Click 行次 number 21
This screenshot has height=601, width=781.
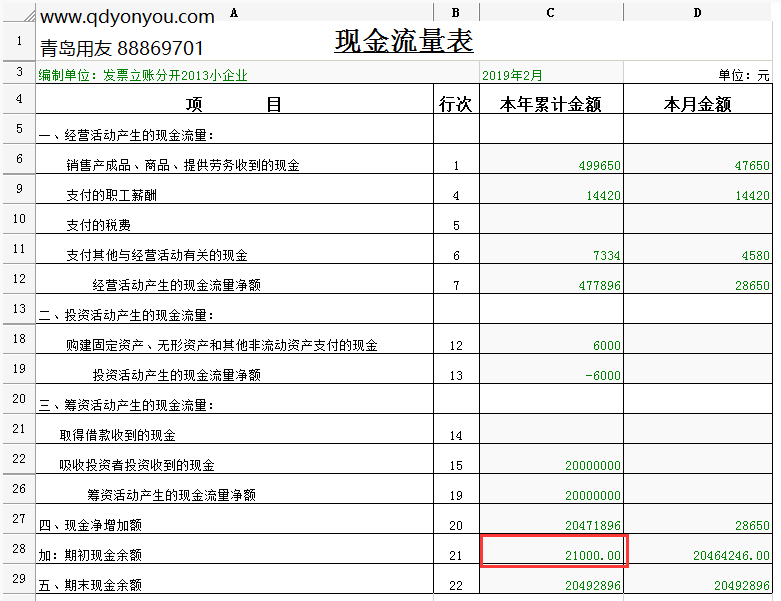pyautogui.click(x=456, y=556)
